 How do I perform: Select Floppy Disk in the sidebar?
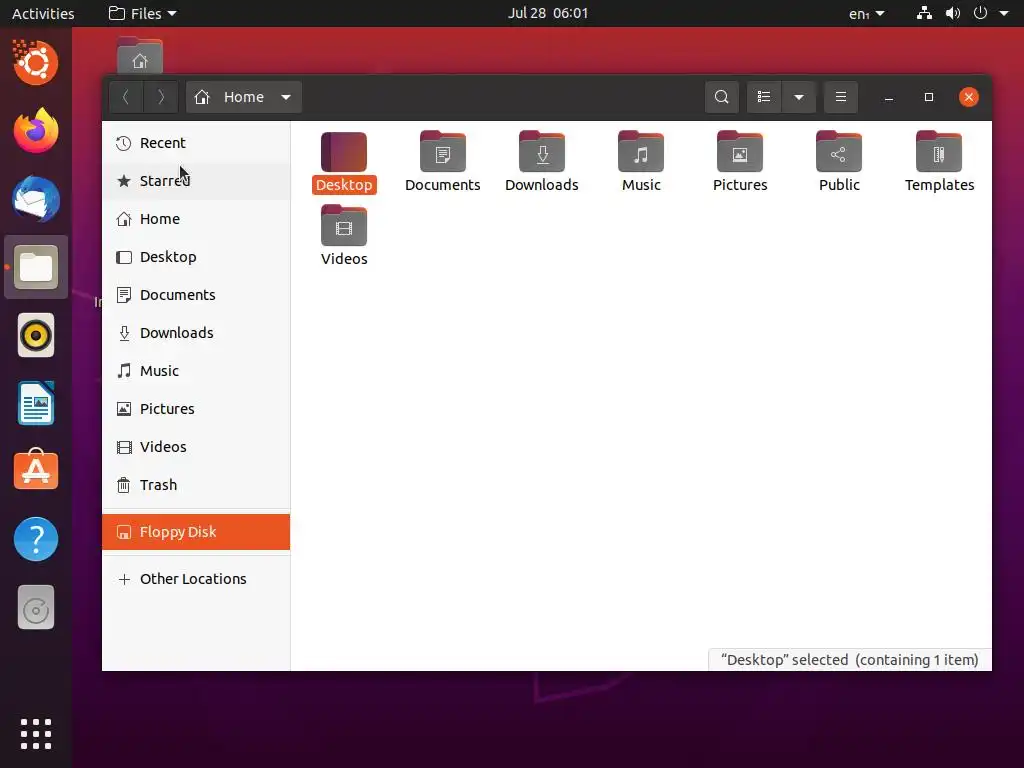pos(196,532)
